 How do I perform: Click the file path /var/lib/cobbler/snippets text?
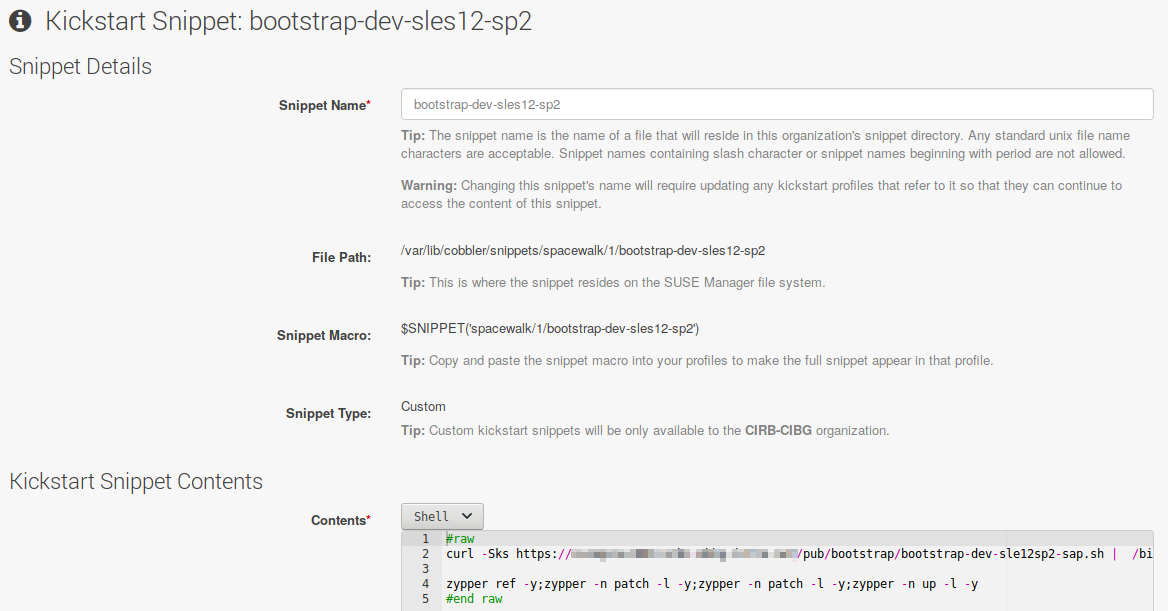583,250
